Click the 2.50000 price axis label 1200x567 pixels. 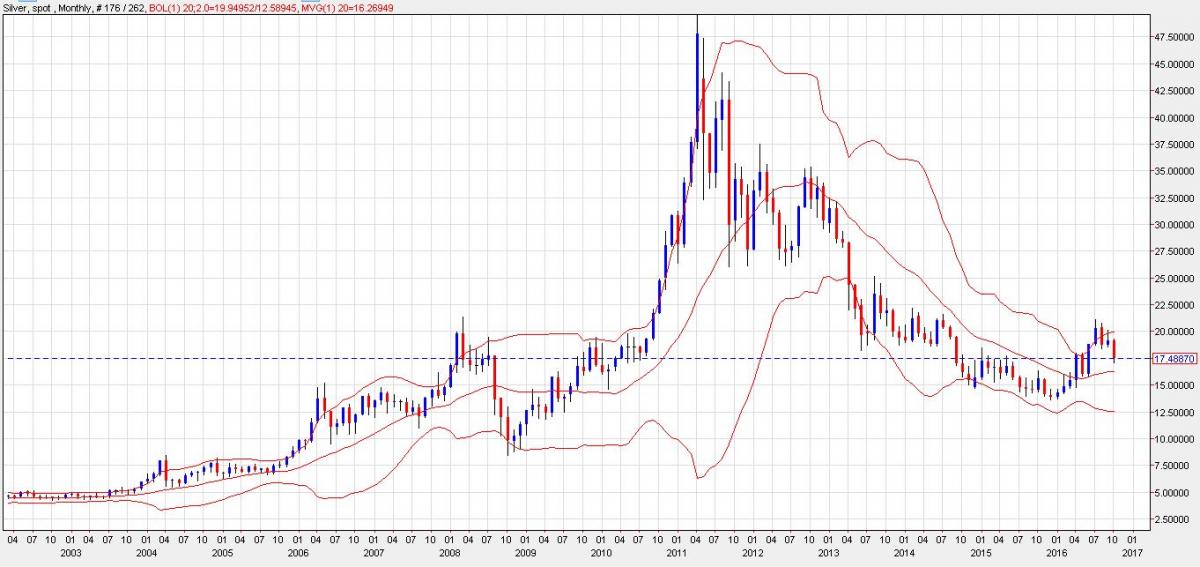1172,519
